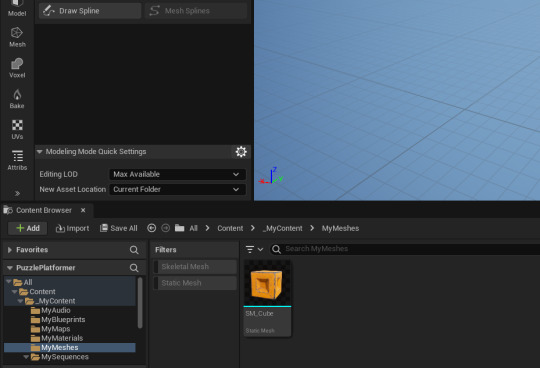The width and height of the screenshot is (540, 368).
Task: Collapse the All folder arrow
Action: click(x=9, y=282)
